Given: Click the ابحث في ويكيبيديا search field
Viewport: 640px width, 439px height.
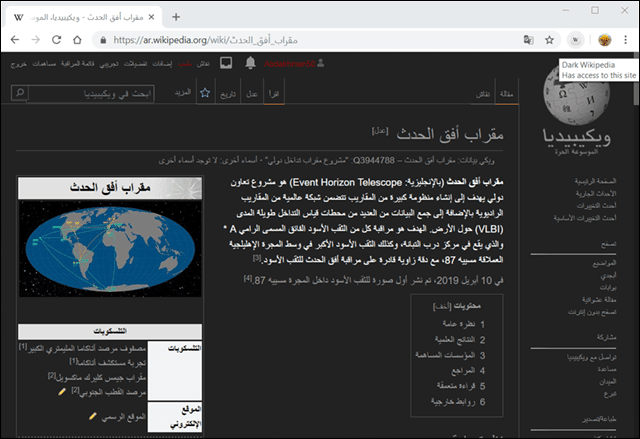Looking at the screenshot, I should (x=91, y=93).
